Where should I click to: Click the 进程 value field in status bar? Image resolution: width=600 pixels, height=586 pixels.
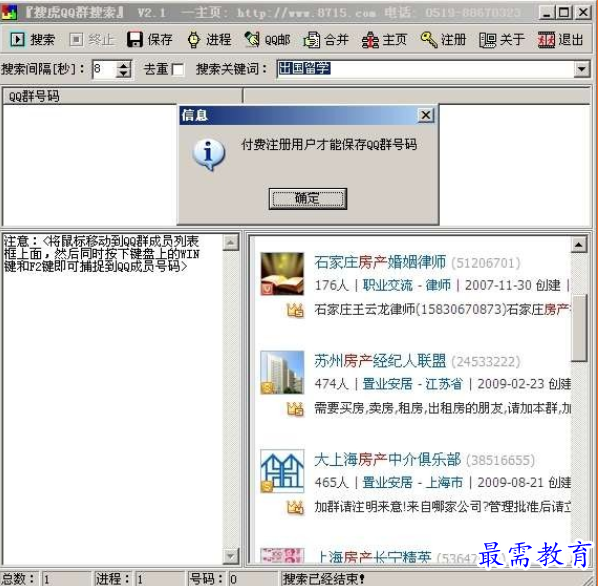click(x=160, y=579)
